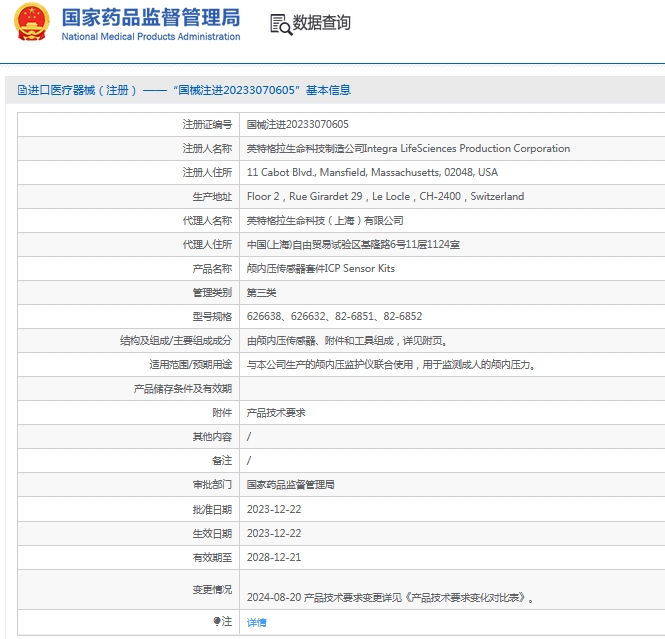Select the Rue Girardet 29 production address
The width and height of the screenshot is (665, 639).
tap(386, 196)
